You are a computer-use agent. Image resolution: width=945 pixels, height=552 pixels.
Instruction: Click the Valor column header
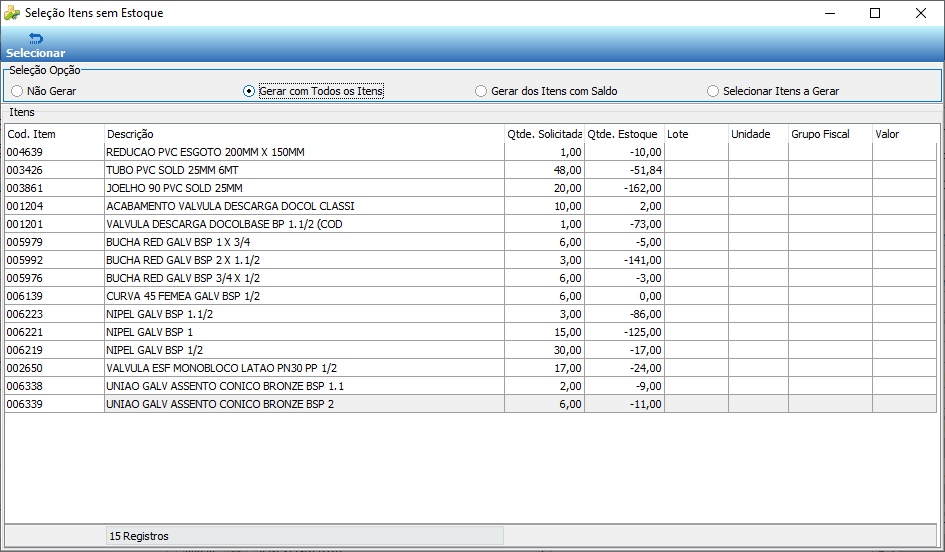coord(905,134)
